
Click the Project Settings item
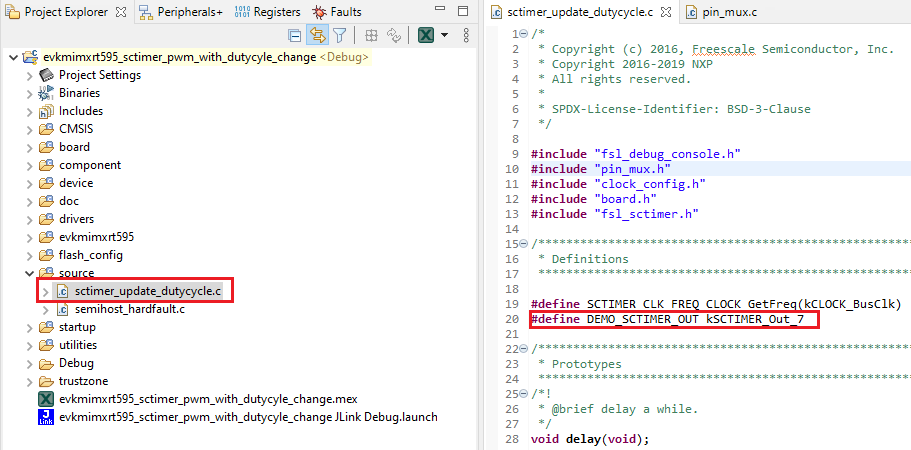coord(99,75)
